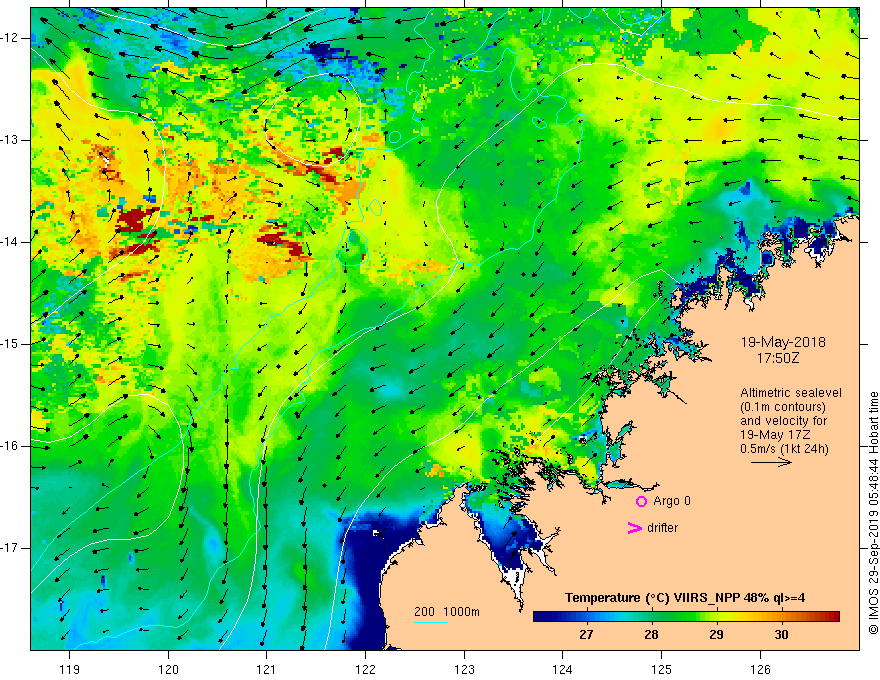880x680 pixels.
Task: Click latitude axis label -17
Action: [x=10, y=548]
